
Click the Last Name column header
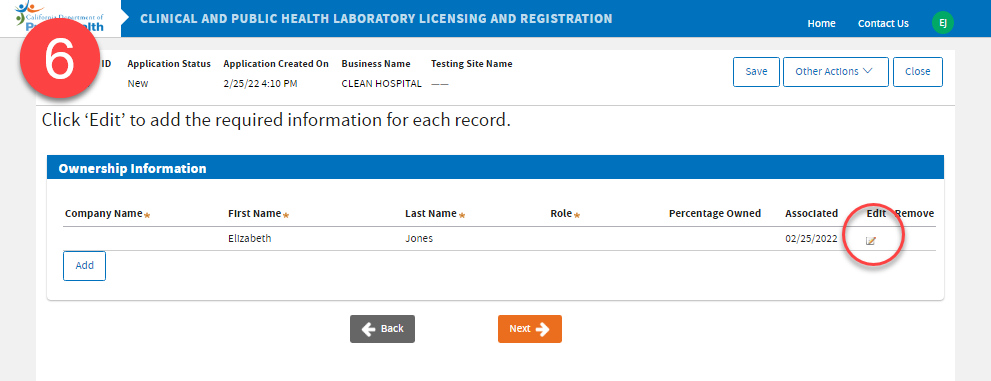tap(430, 214)
